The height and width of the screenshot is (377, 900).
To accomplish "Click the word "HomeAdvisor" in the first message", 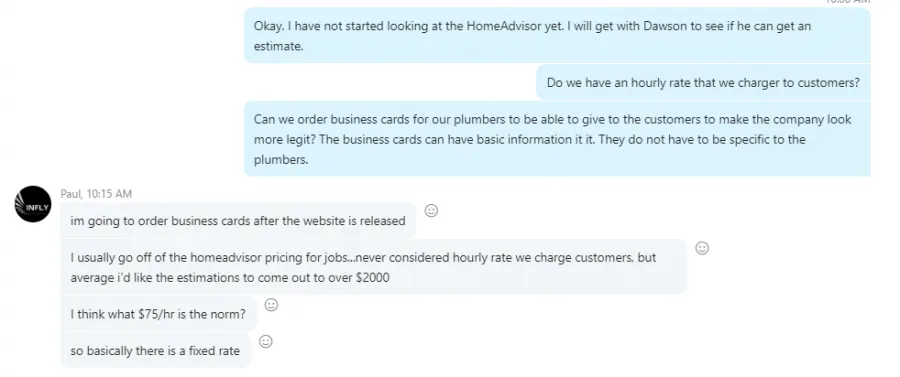I will (503, 26).
